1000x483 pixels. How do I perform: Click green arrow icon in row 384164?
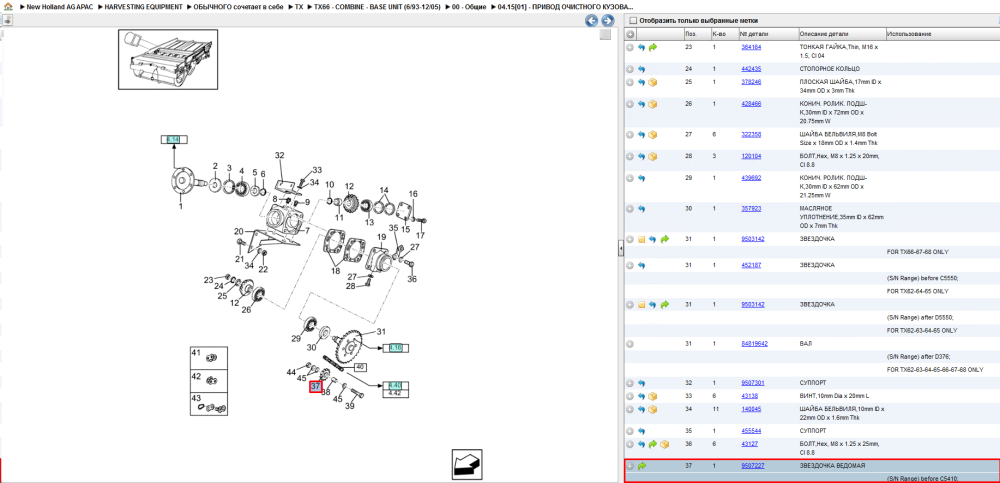652,47
